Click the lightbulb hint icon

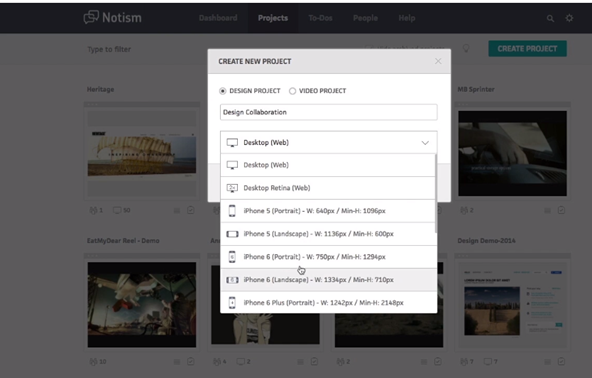pyautogui.click(x=466, y=48)
